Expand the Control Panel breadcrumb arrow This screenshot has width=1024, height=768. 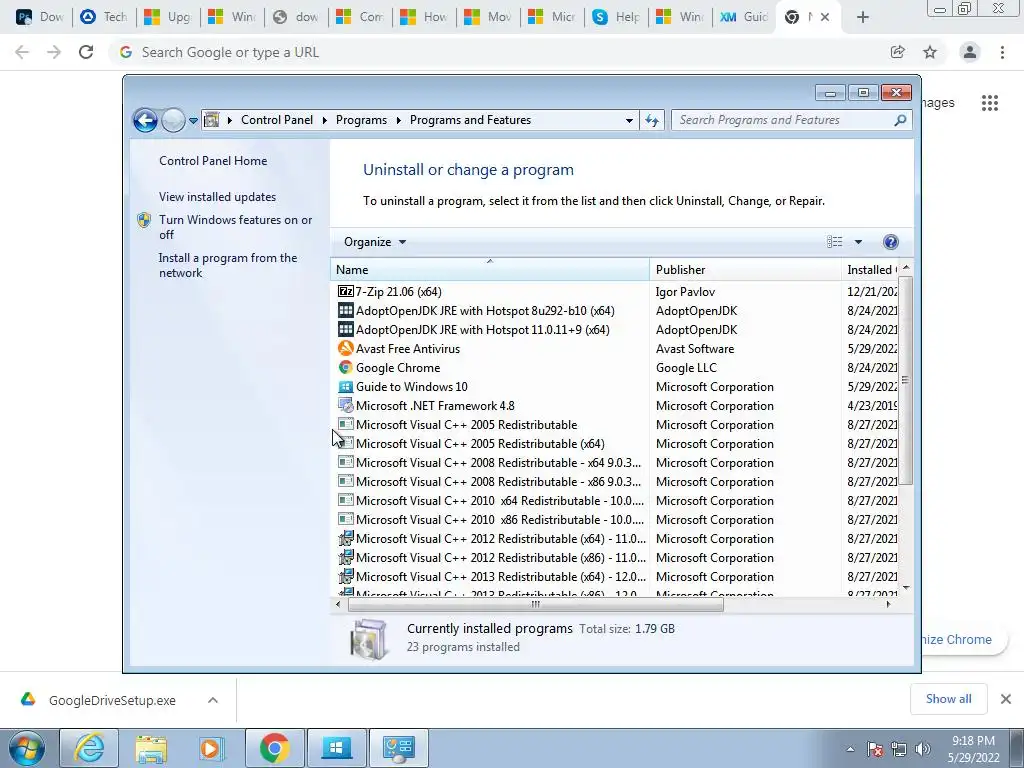[325, 120]
